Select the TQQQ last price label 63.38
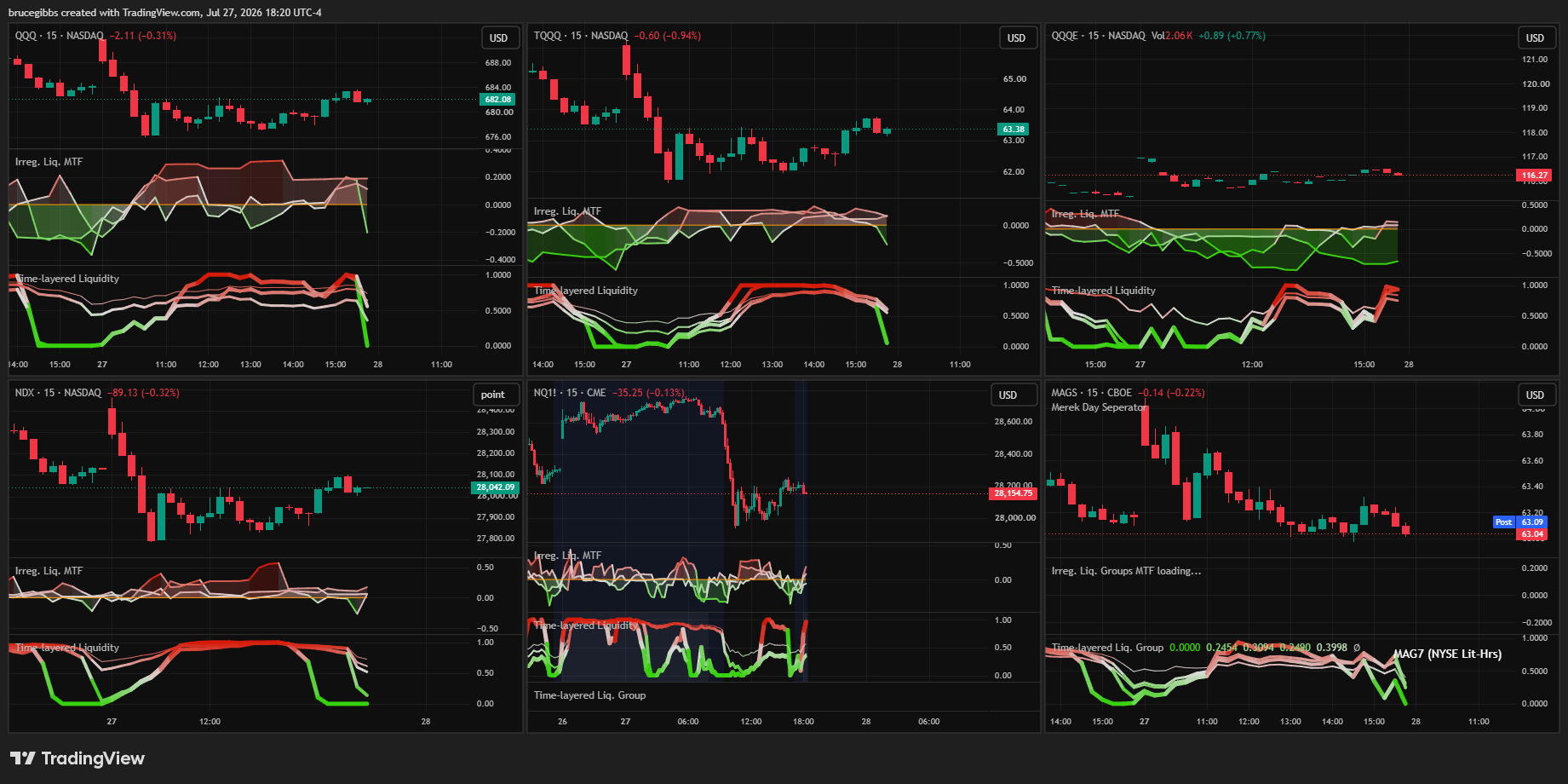The width and height of the screenshot is (1568, 784). pos(1014,130)
